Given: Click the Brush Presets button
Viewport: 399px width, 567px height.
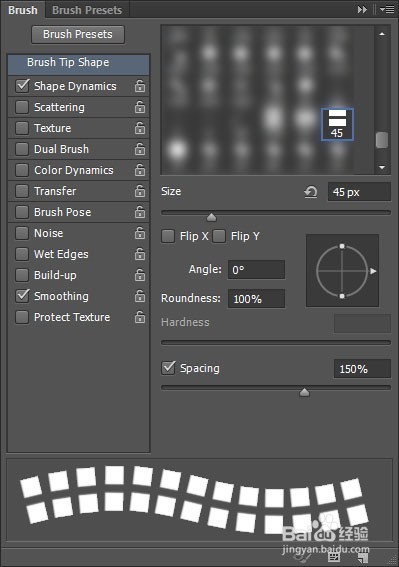Looking at the screenshot, I should (78, 34).
